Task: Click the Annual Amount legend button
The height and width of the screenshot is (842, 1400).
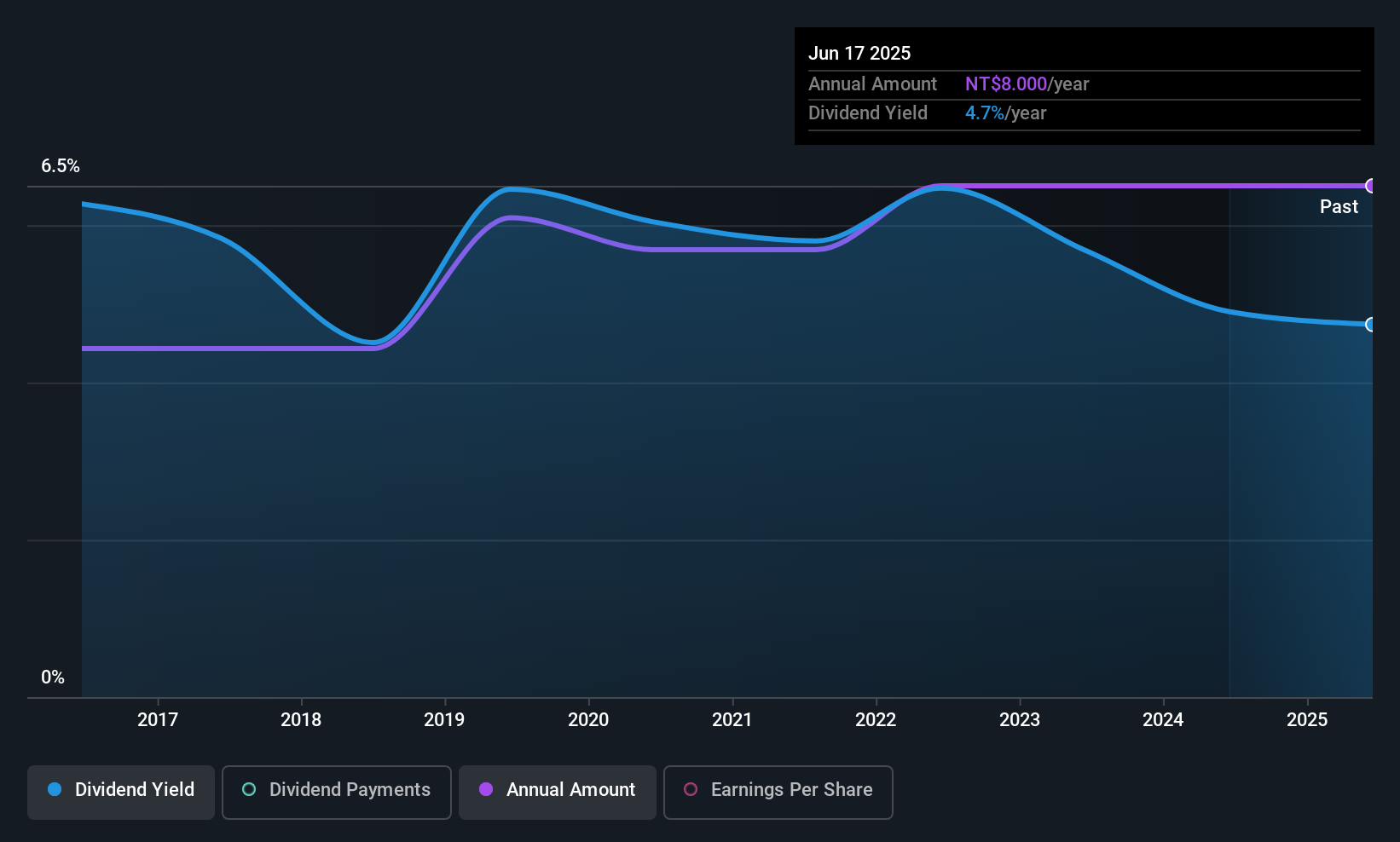Action: (557, 792)
